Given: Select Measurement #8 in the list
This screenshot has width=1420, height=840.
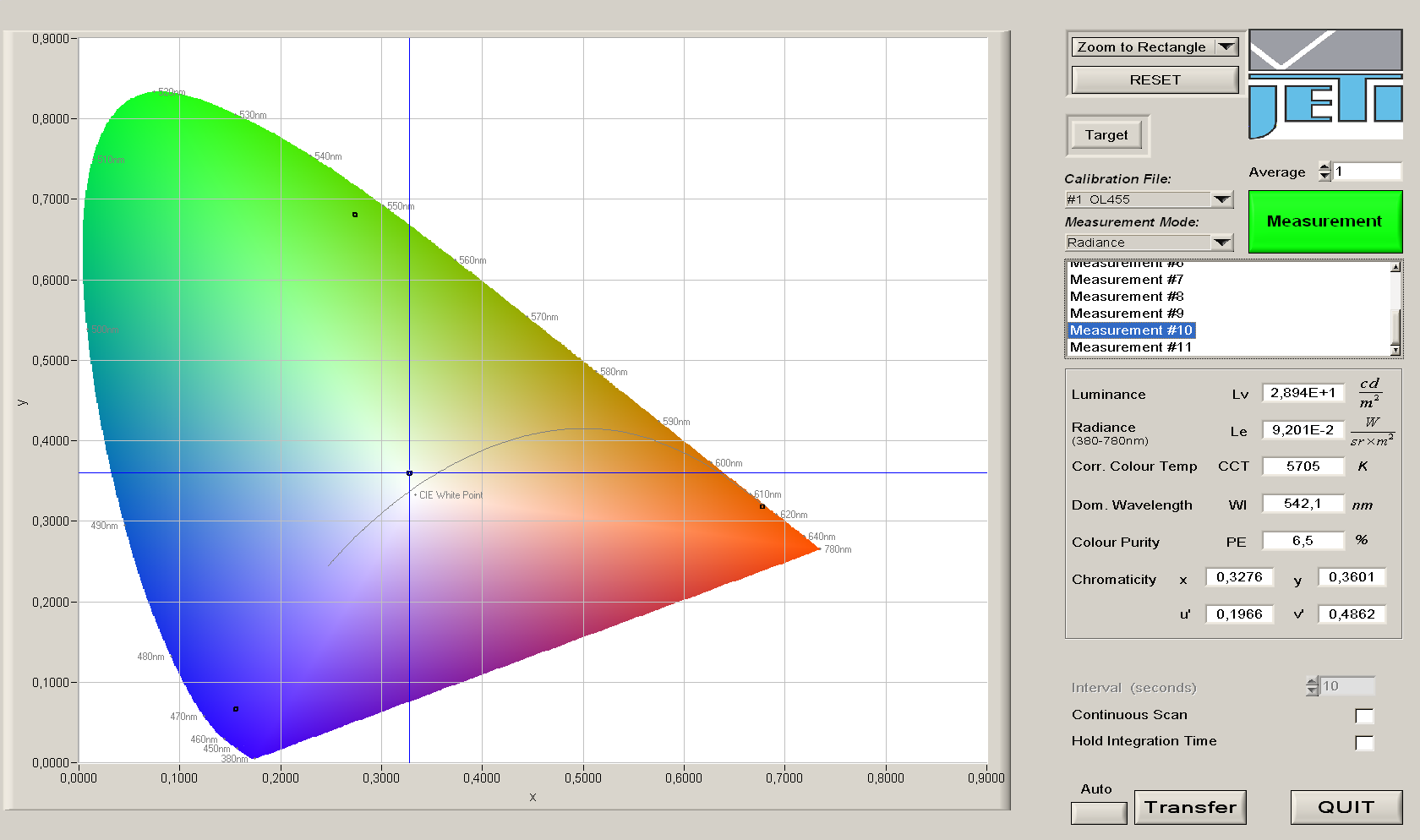Looking at the screenshot, I should pos(1127,297).
